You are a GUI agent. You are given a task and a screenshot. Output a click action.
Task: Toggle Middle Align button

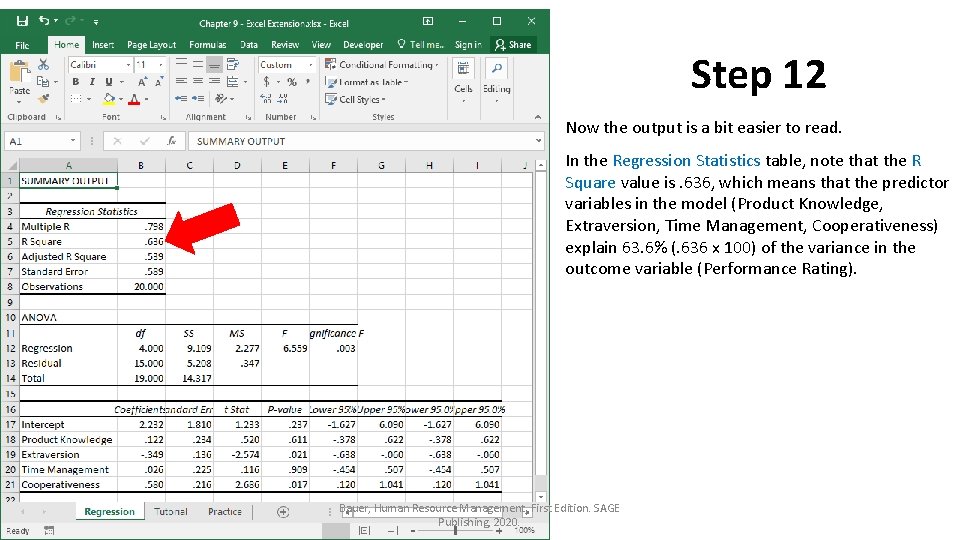(x=198, y=64)
